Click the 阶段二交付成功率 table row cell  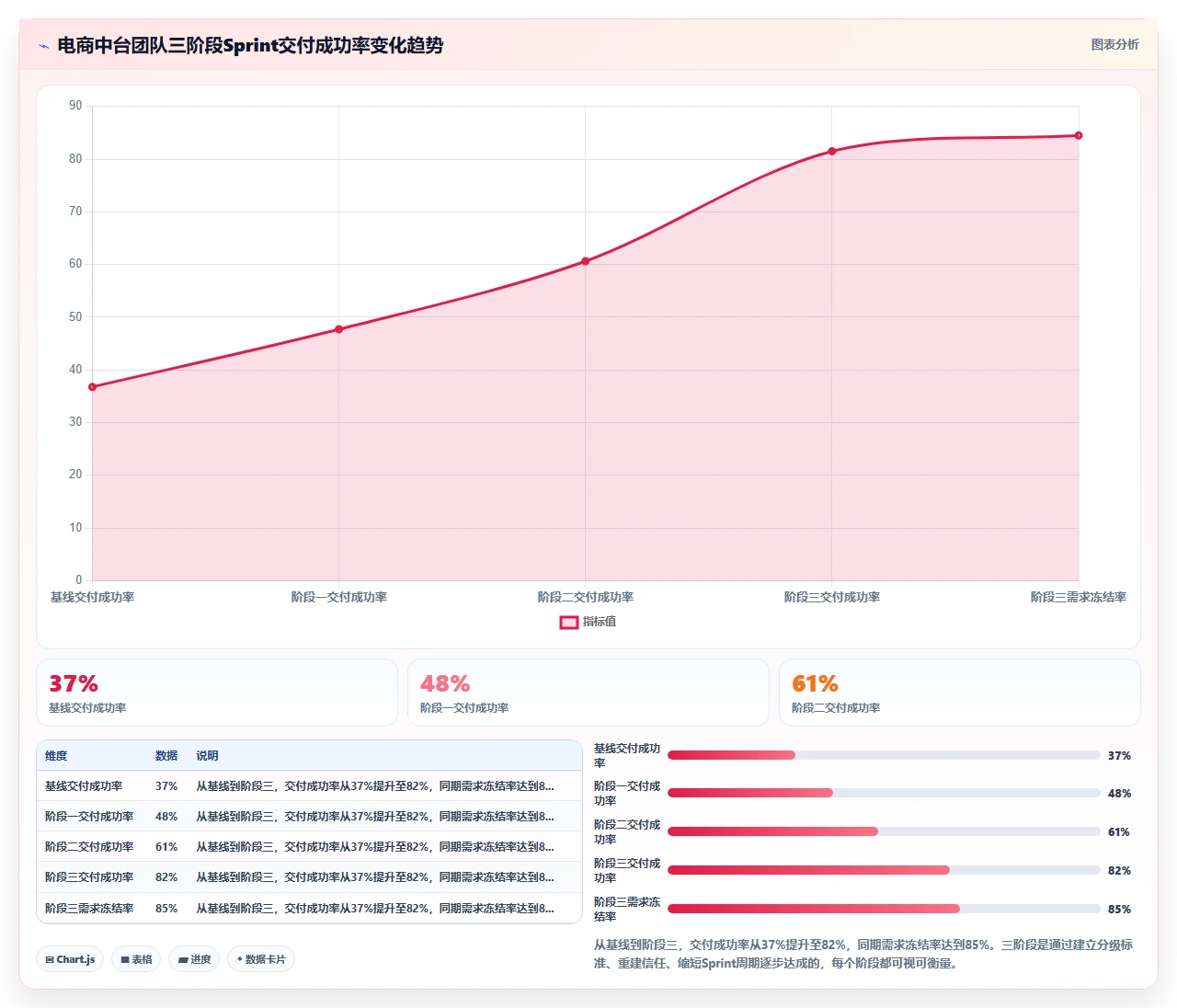[89, 847]
